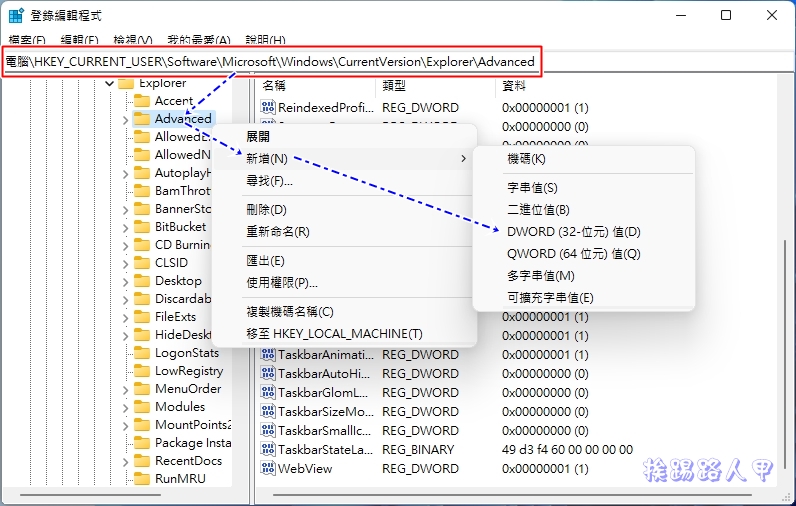This screenshot has width=796, height=506.
Task: Choose 尋找(F)... in context menu
Action: coord(344,181)
